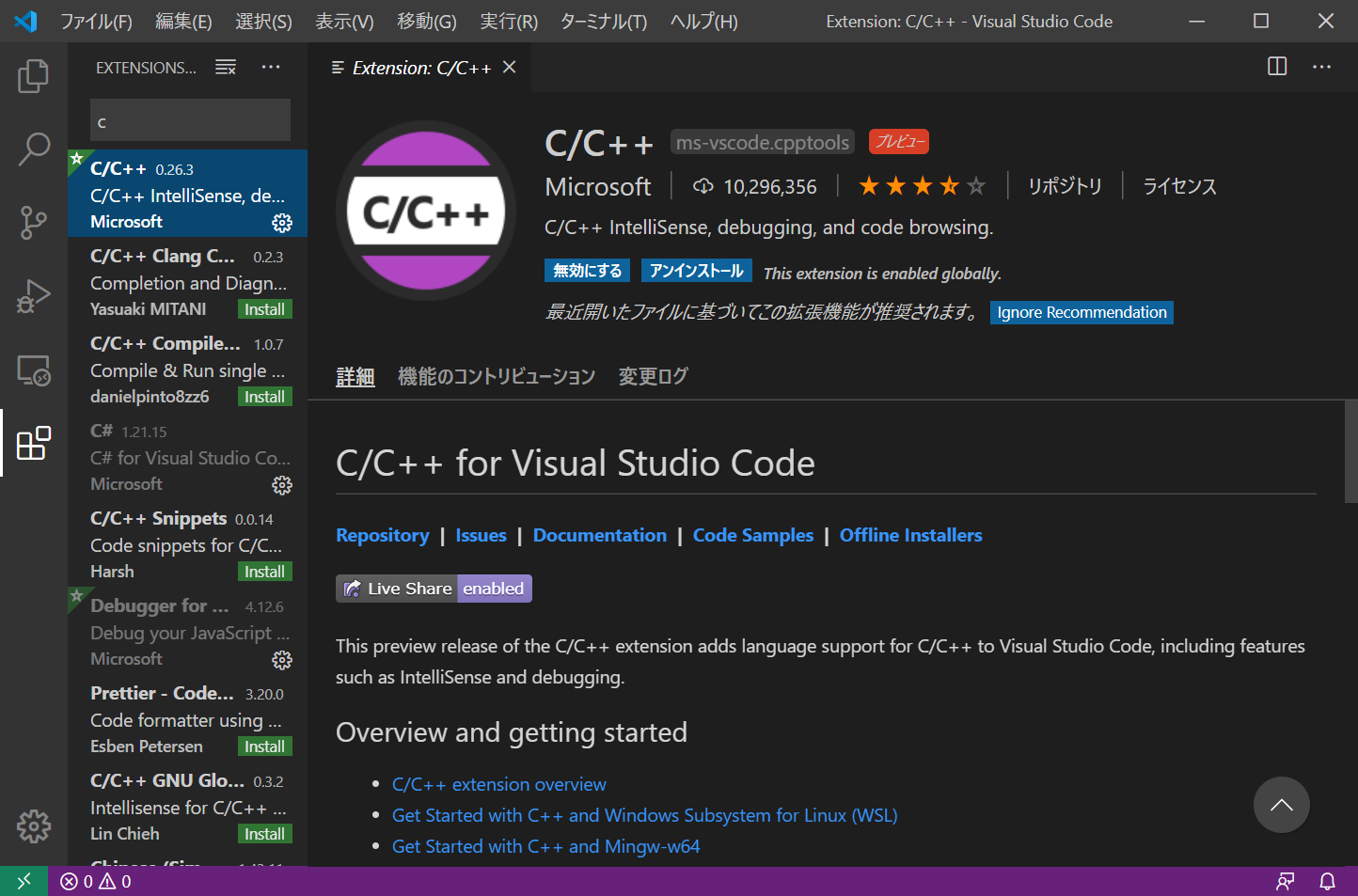Open the Documentation link
The image size is (1358, 896).
[x=600, y=535]
